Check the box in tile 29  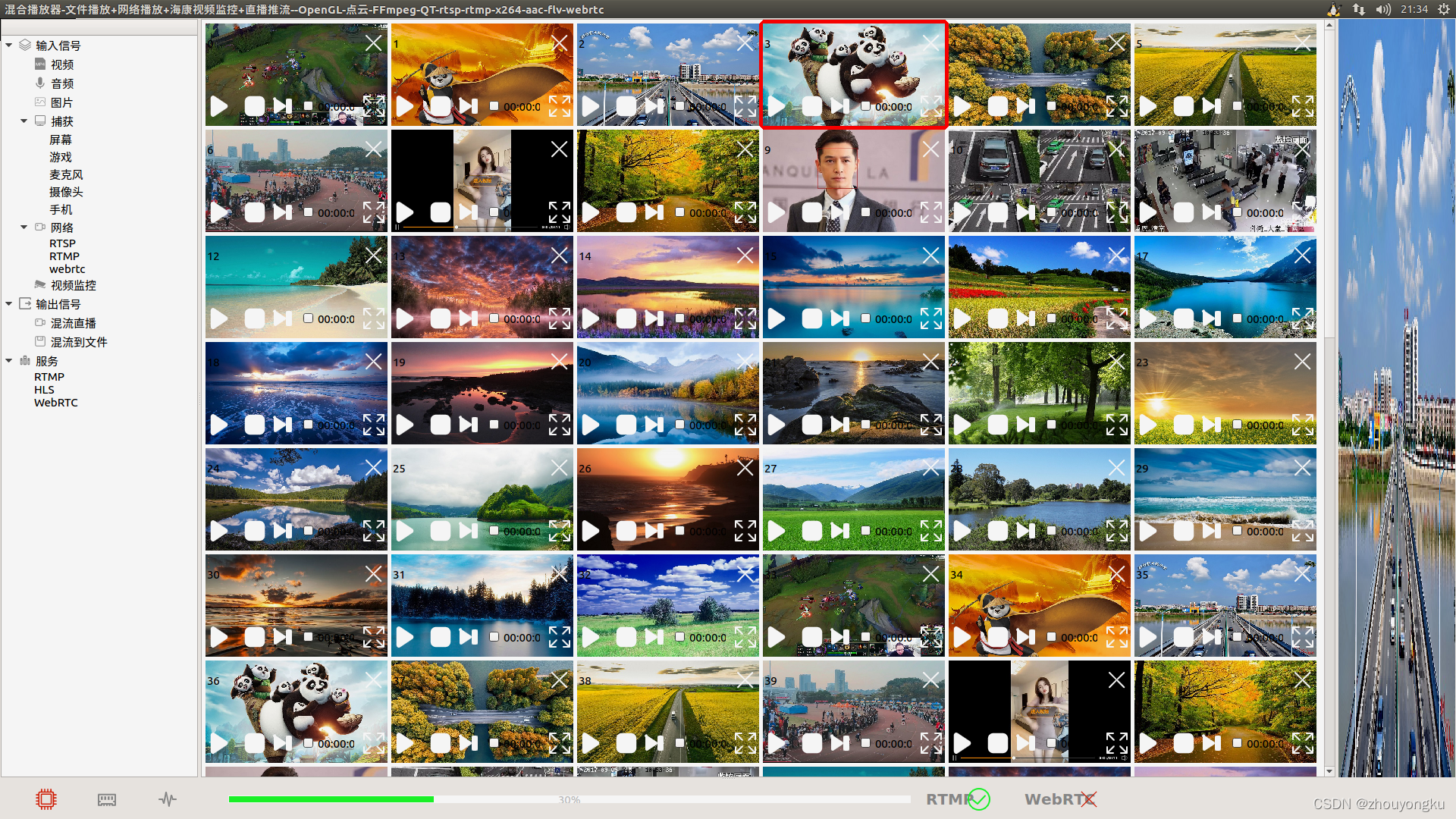tap(1237, 531)
